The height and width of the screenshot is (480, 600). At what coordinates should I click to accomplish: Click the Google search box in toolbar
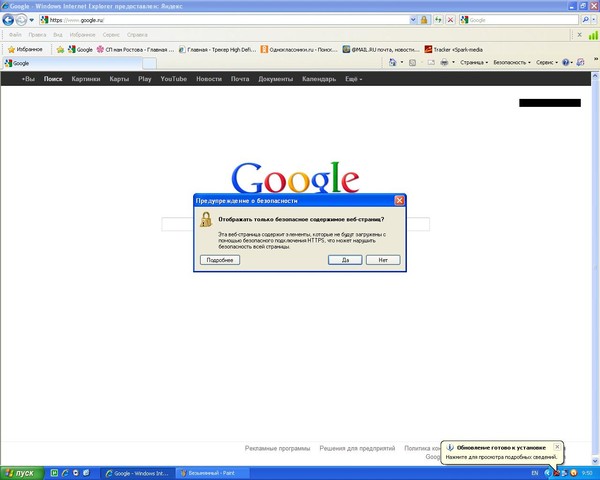tap(520, 20)
